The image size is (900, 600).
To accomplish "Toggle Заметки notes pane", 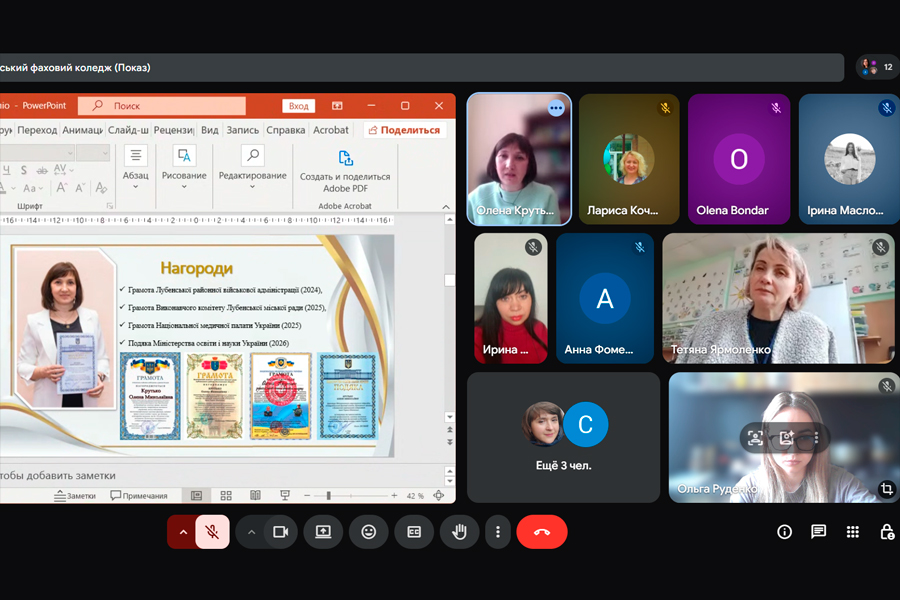I will [x=75, y=496].
